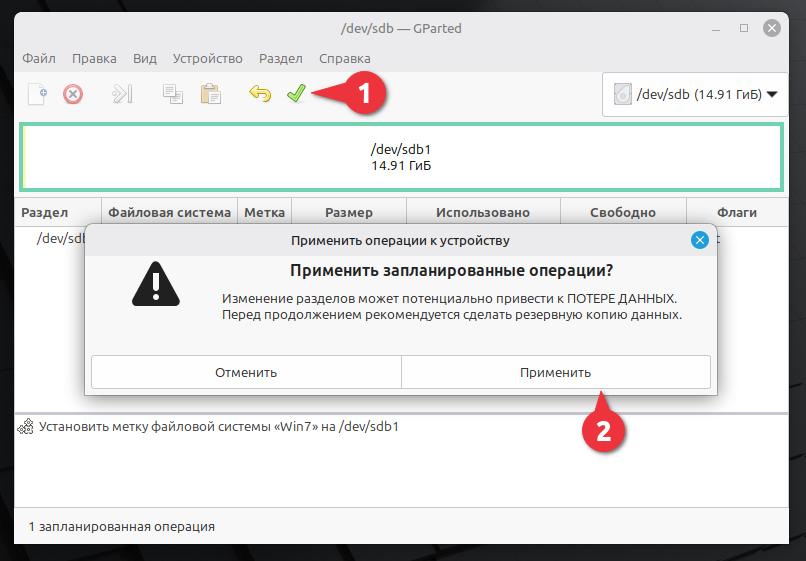The width and height of the screenshot is (806, 561).
Task: Click the gear icon beside pending operation
Action: coord(26,427)
